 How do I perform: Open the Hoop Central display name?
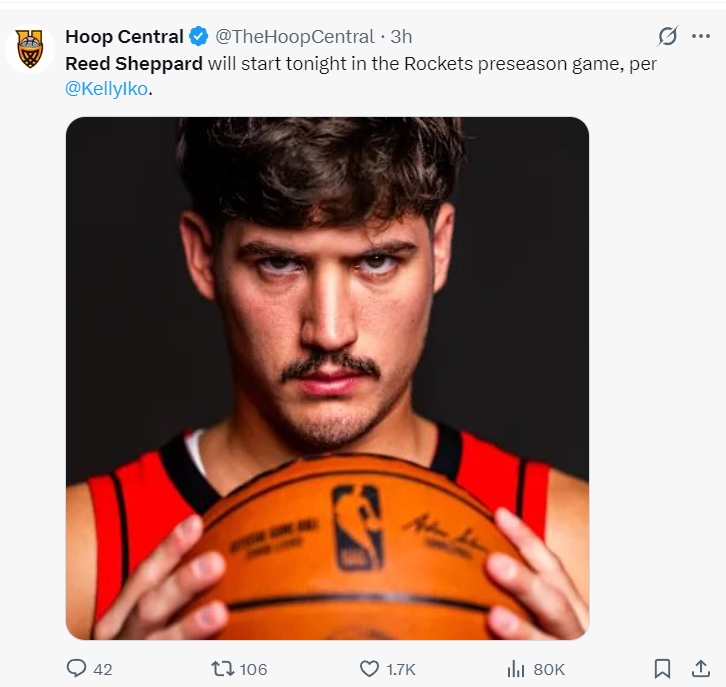124,37
